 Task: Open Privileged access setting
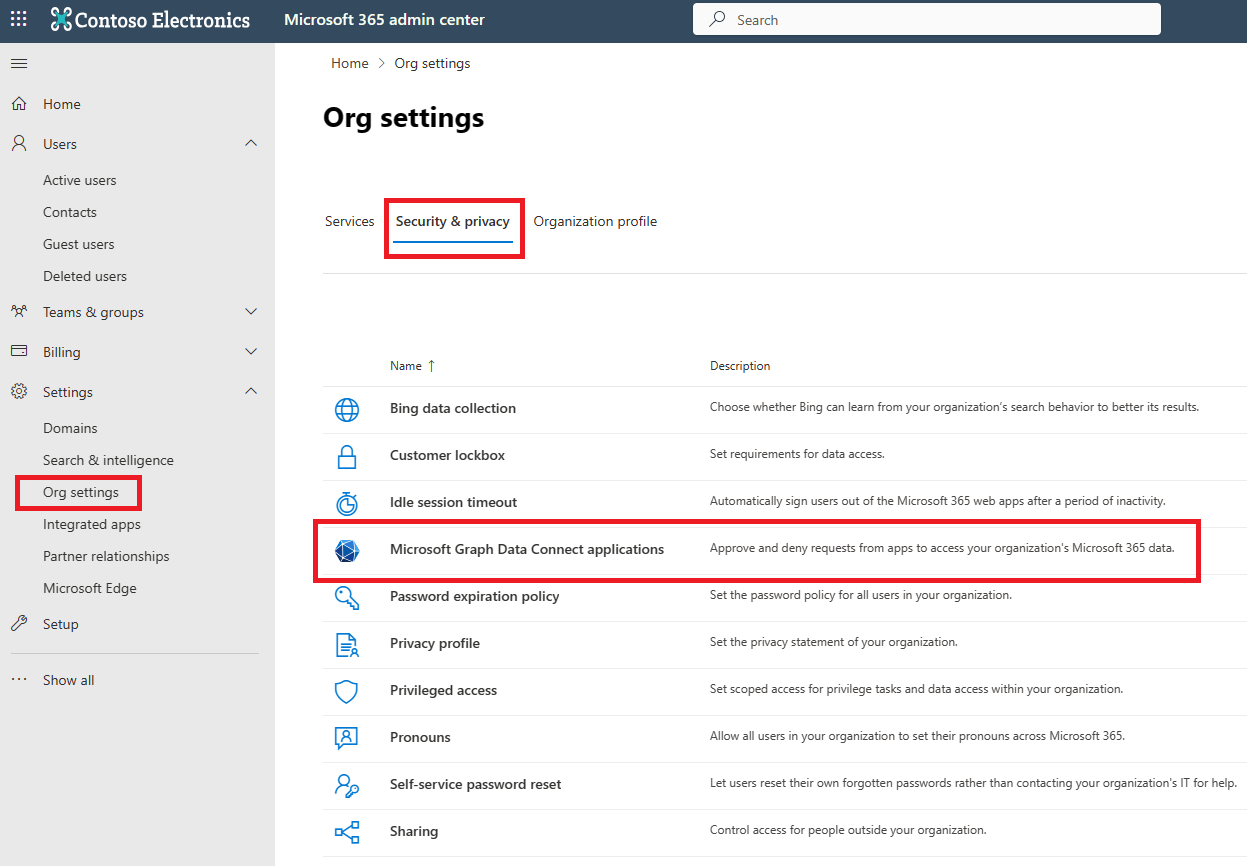443,690
